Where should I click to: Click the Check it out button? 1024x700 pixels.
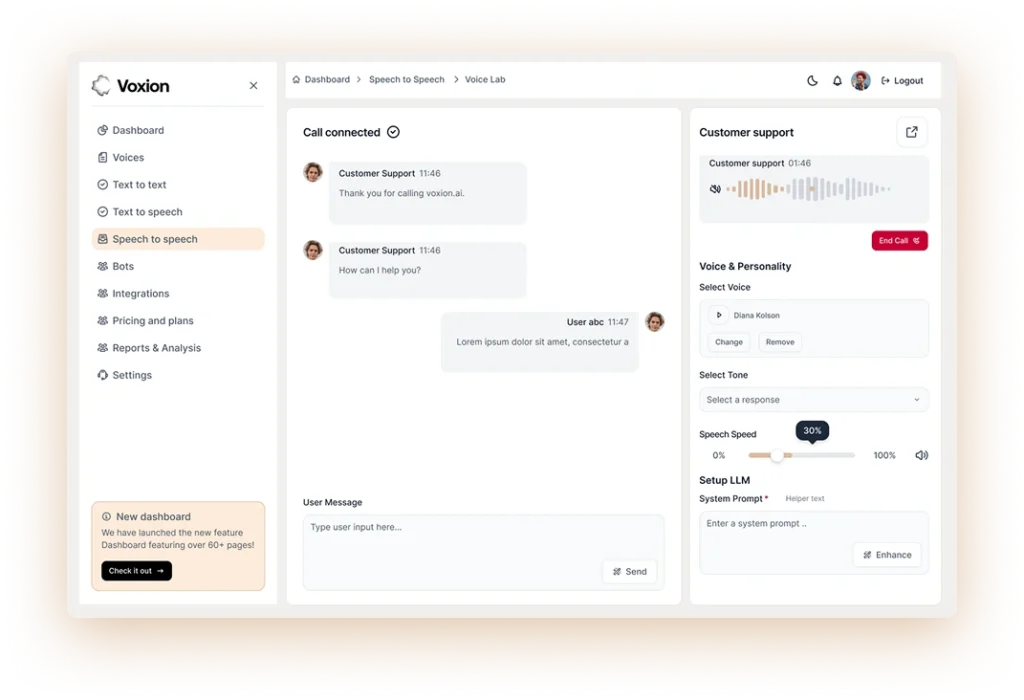pos(136,571)
